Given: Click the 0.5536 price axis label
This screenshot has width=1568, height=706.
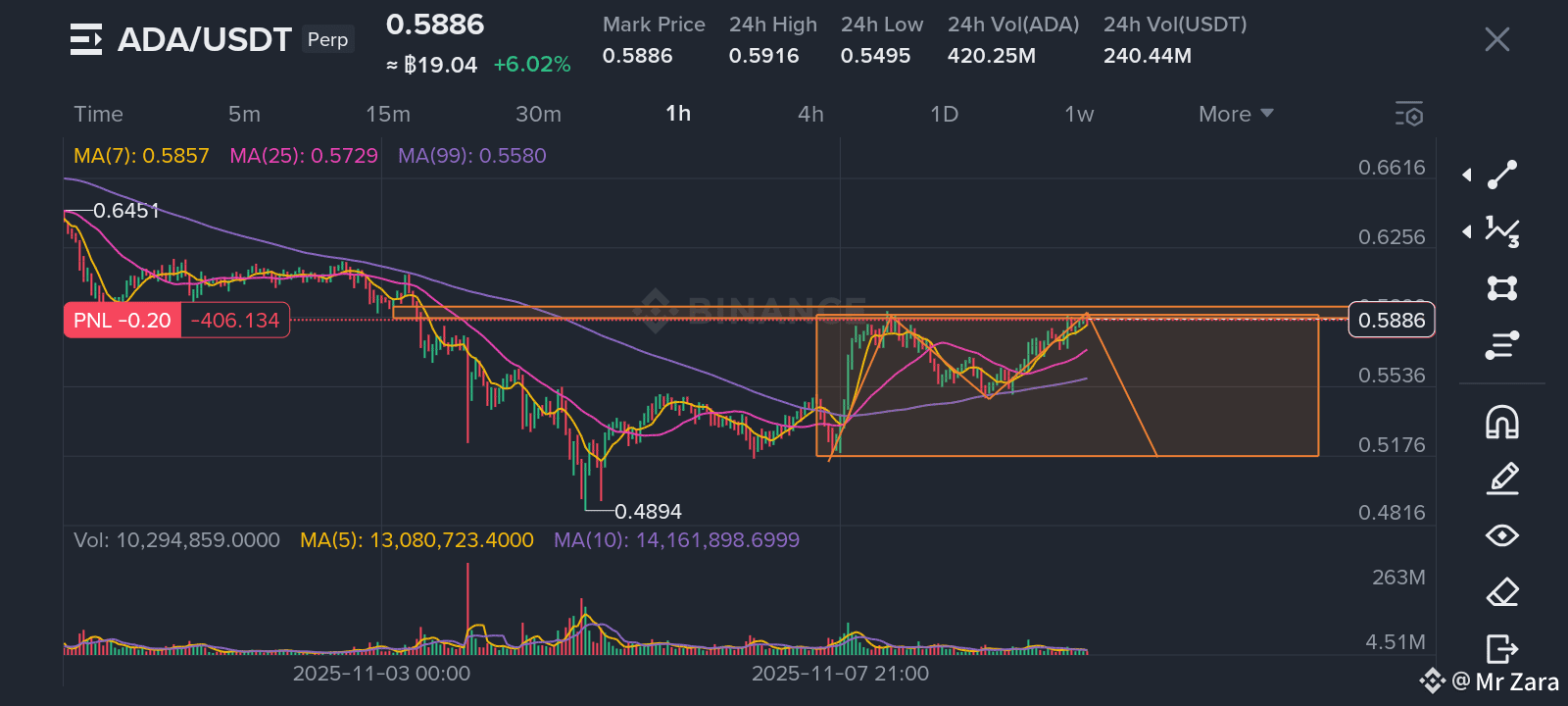Looking at the screenshot, I should (x=1392, y=376).
